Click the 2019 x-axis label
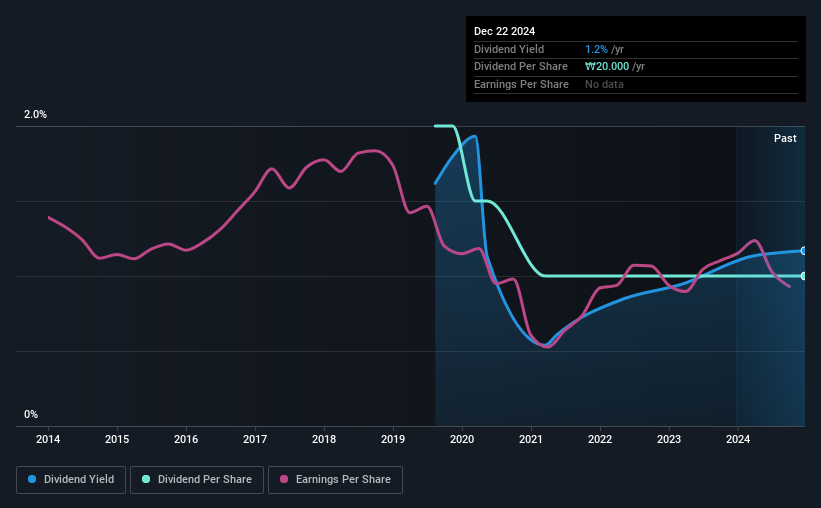This screenshot has width=821, height=508. 393,439
